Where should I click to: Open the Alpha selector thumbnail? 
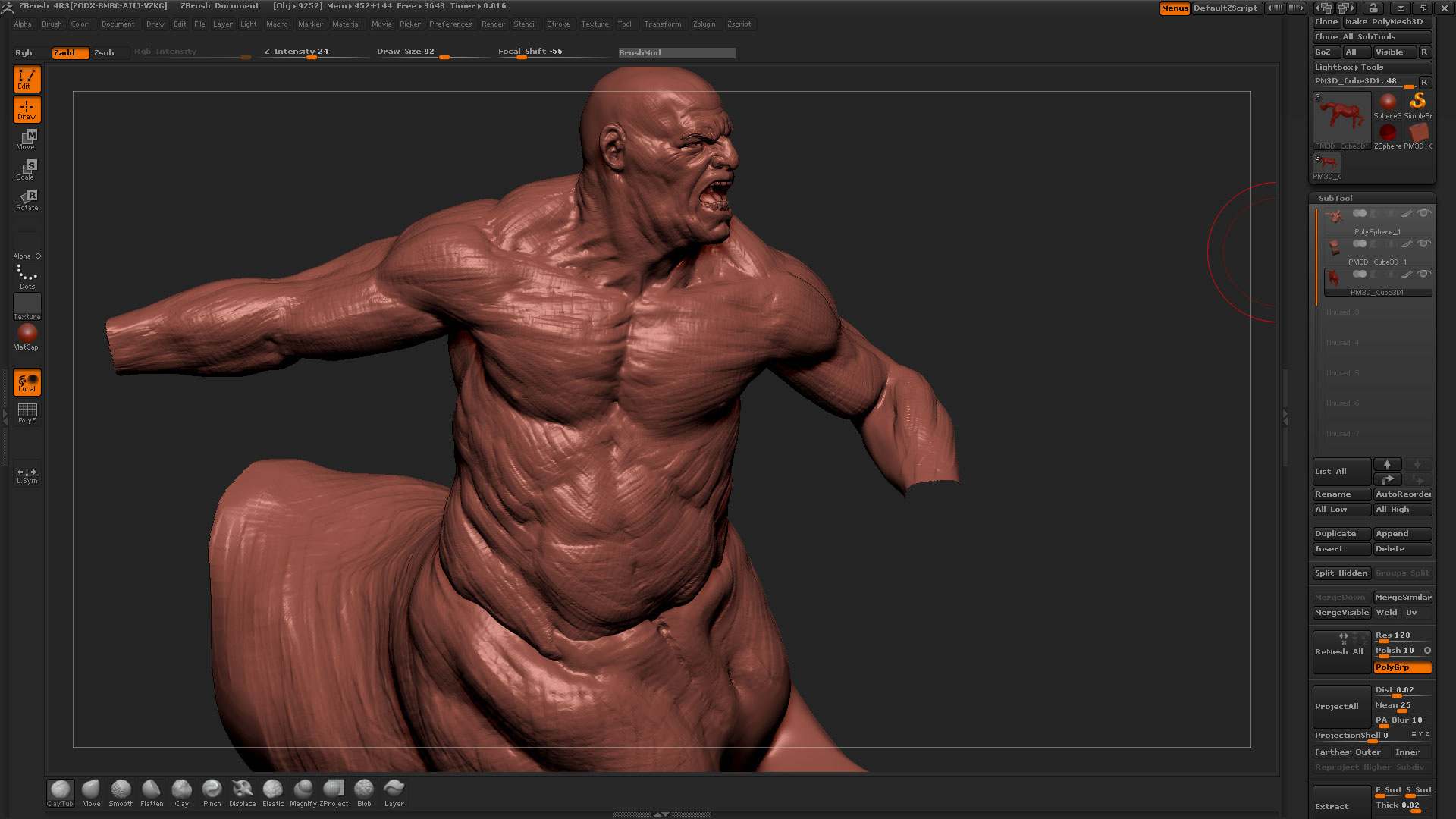tap(27, 246)
